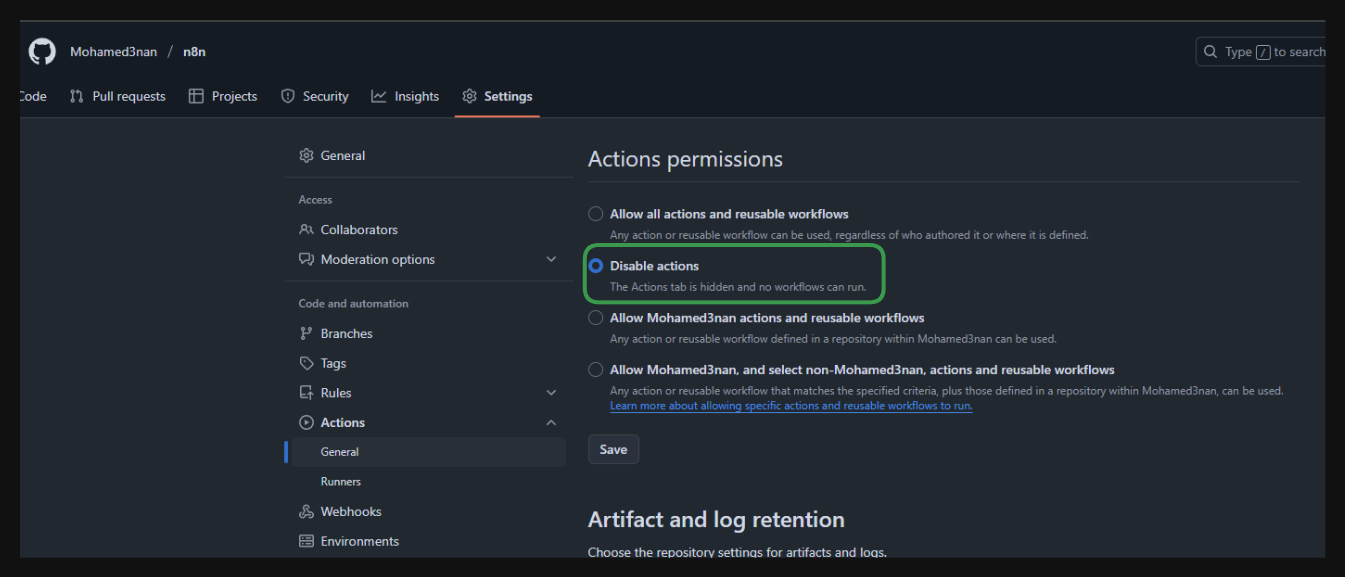Click the Actions permissions heading

pos(685,159)
